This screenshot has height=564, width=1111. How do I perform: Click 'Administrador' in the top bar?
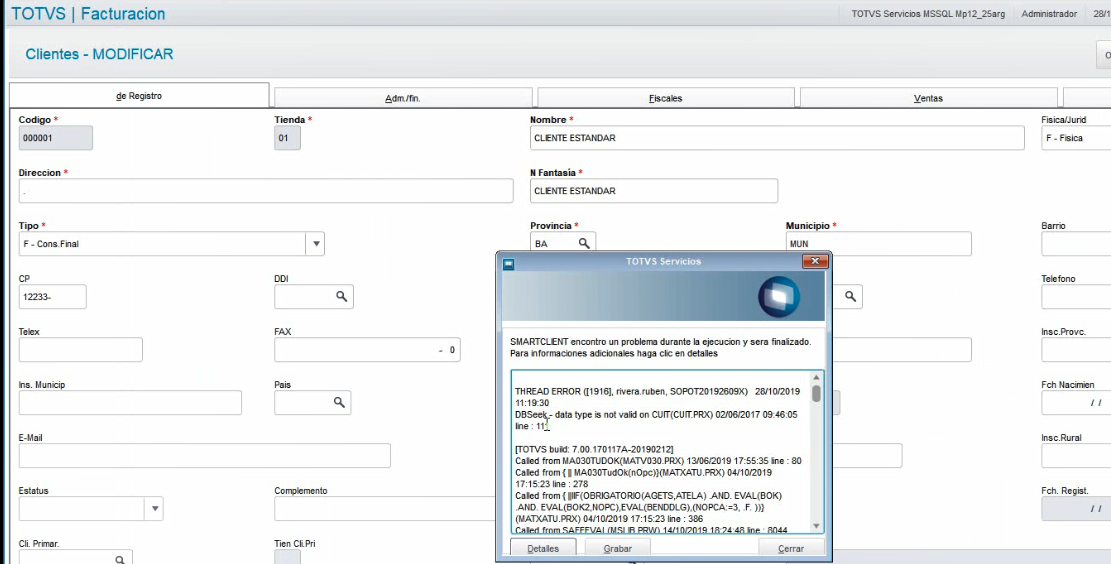pyautogui.click(x=1049, y=14)
